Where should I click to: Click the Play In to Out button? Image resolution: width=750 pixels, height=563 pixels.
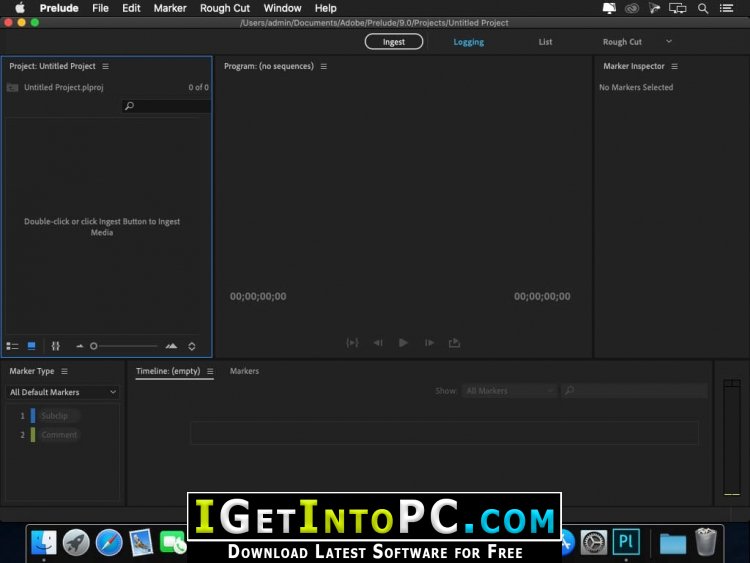coord(353,343)
